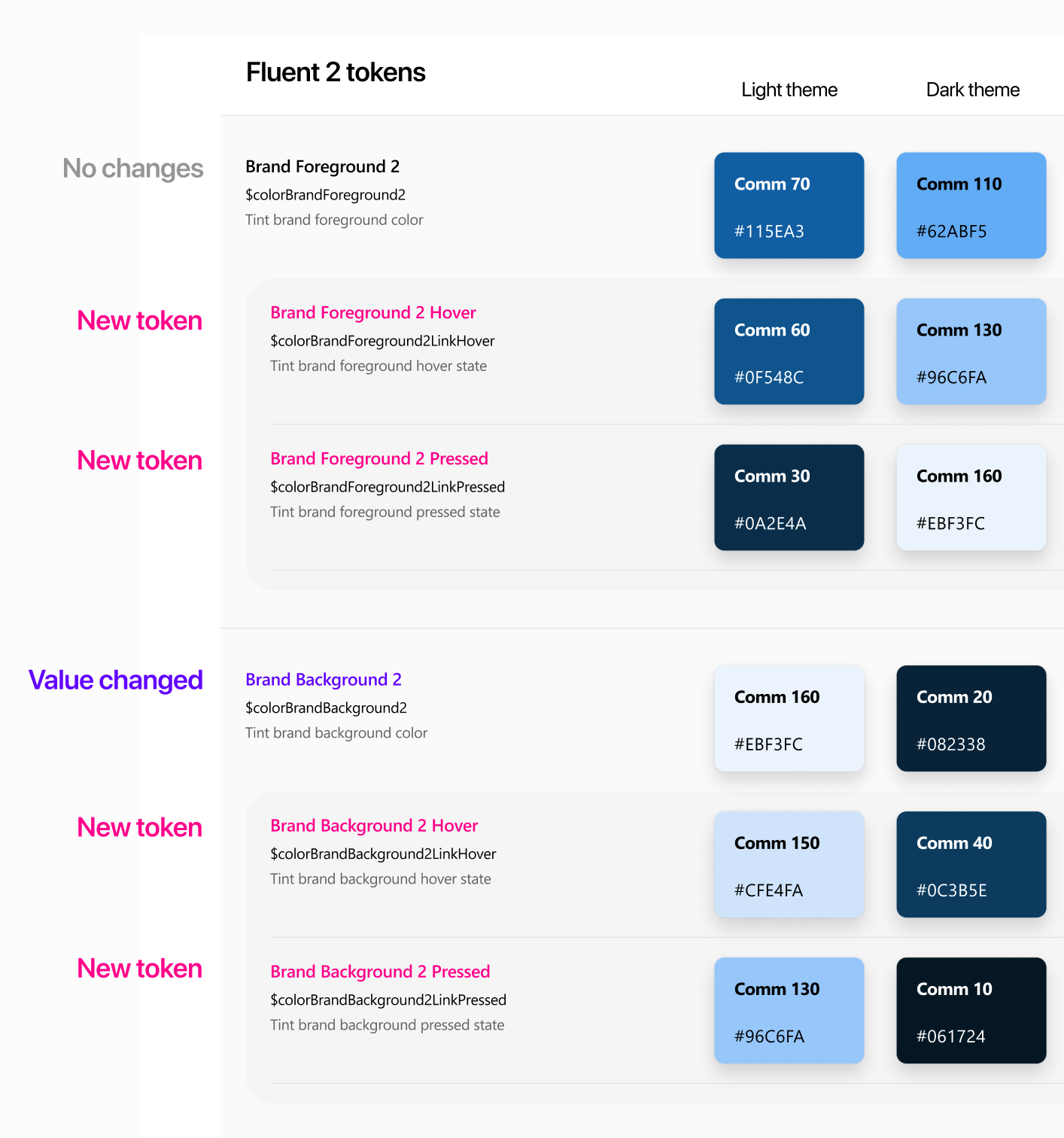The image size is (1064, 1138).
Task: Click the $colorBrandForeground2LinkHover token name
Action: [x=382, y=341]
